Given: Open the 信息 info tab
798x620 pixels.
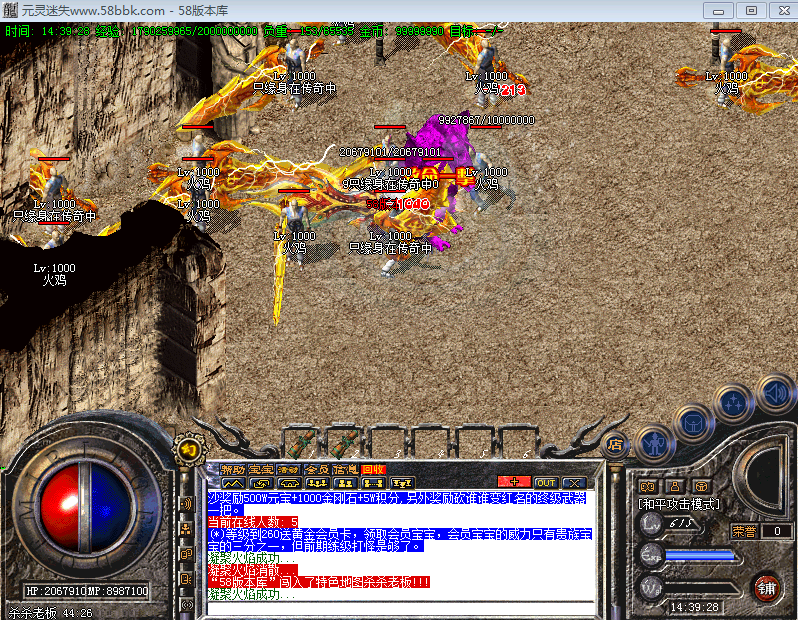Looking at the screenshot, I should (x=345, y=469).
